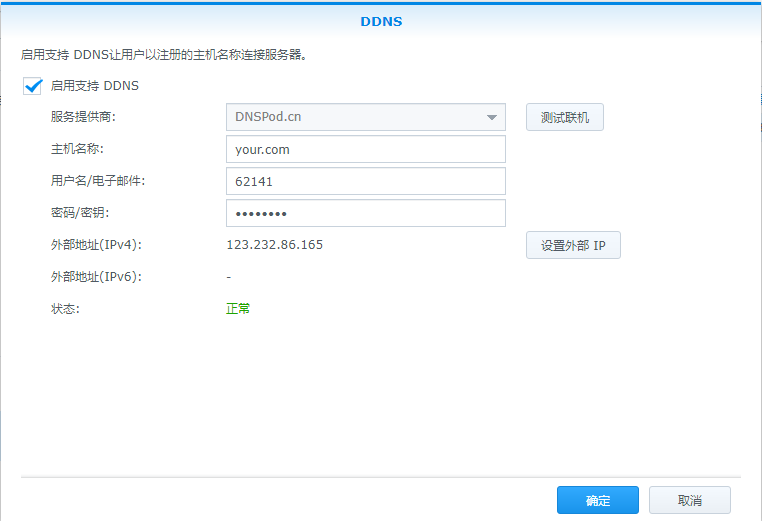Screen dimensions: 762x521
Task: Cancel the dialog with 取消
Action: tap(689, 500)
